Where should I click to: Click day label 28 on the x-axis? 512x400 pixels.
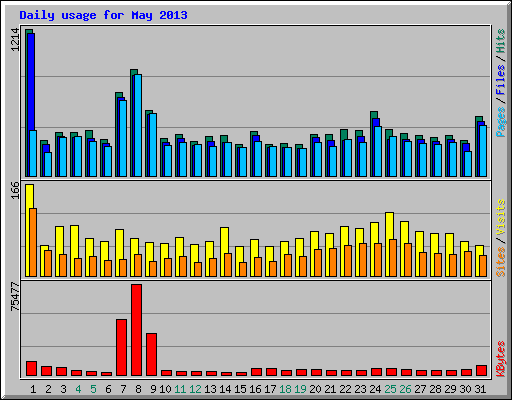click(x=435, y=389)
